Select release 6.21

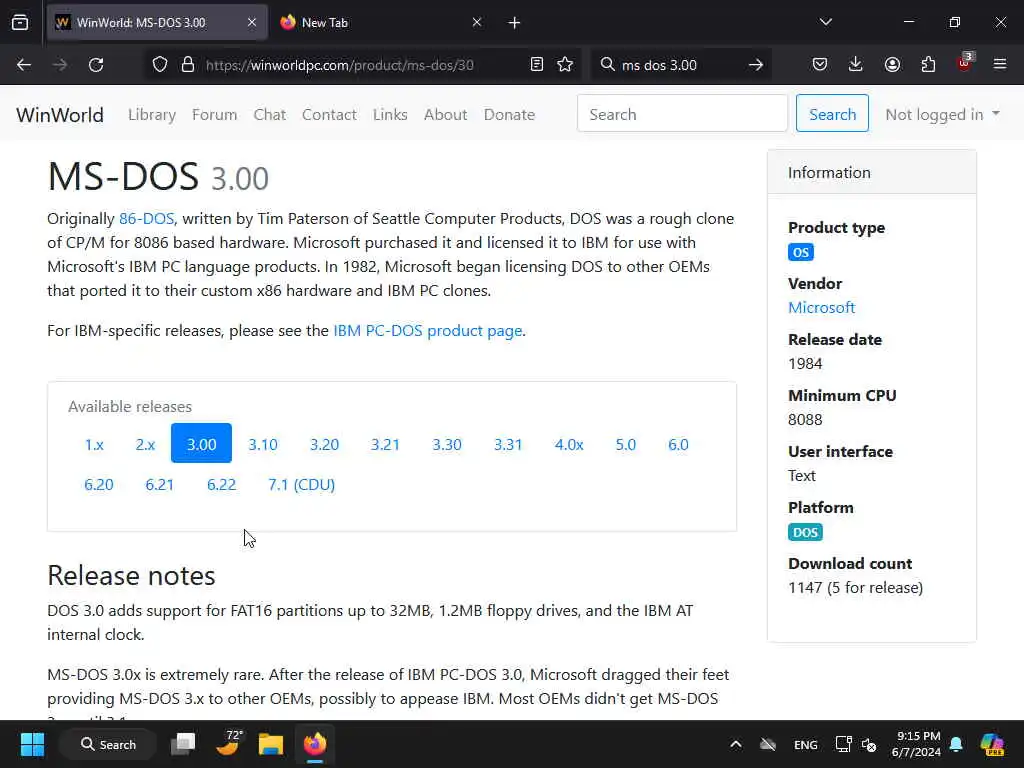(x=159, y=485)
